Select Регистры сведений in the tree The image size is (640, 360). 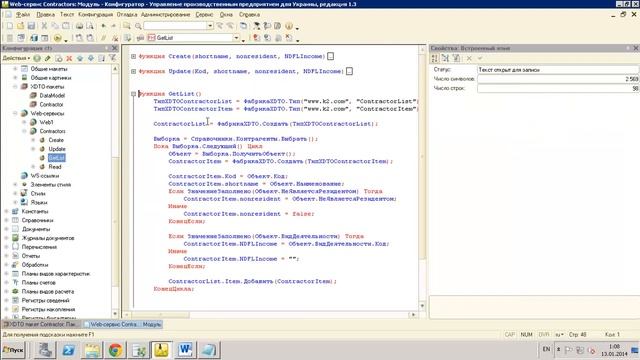coord(46,300)
